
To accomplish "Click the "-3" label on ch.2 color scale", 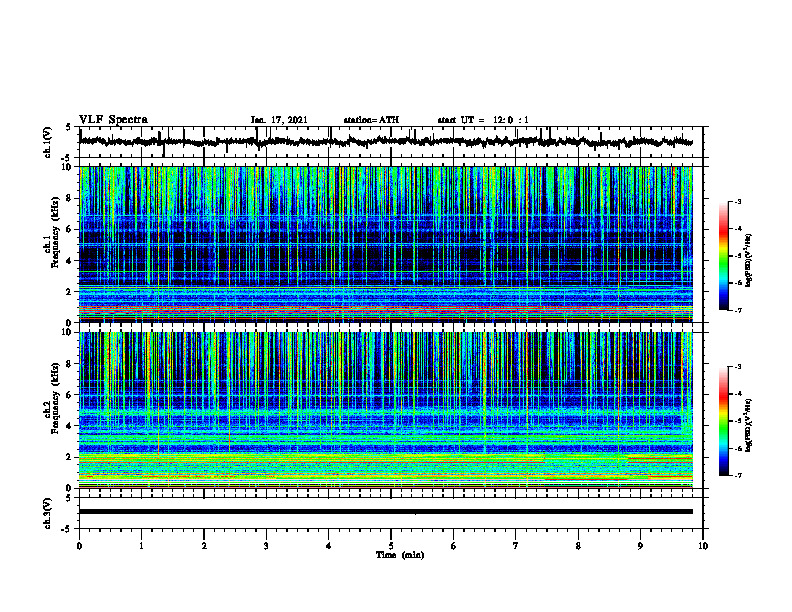I will (x=738, y=367).
